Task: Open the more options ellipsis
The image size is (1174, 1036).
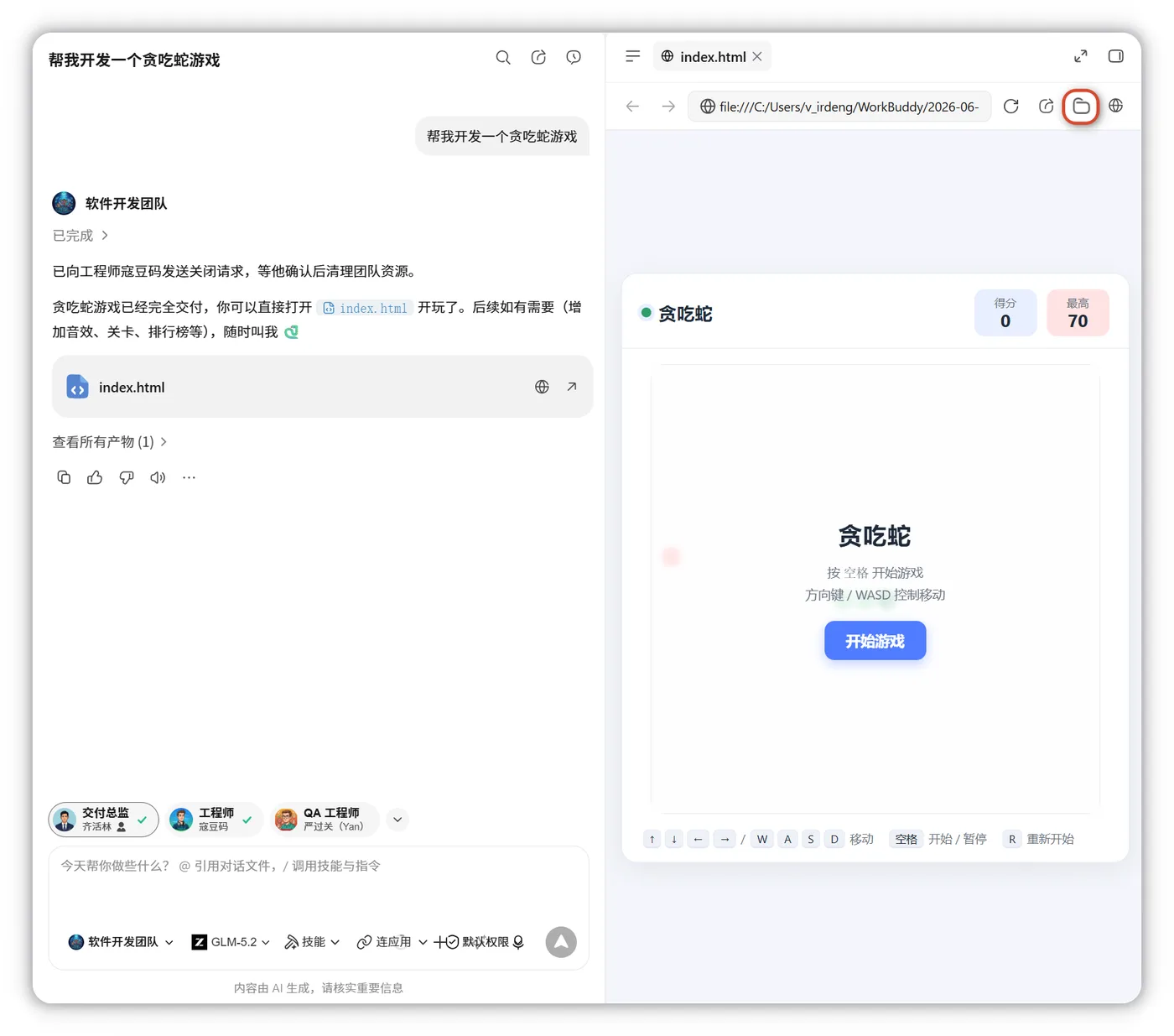Action: point(190,477)
